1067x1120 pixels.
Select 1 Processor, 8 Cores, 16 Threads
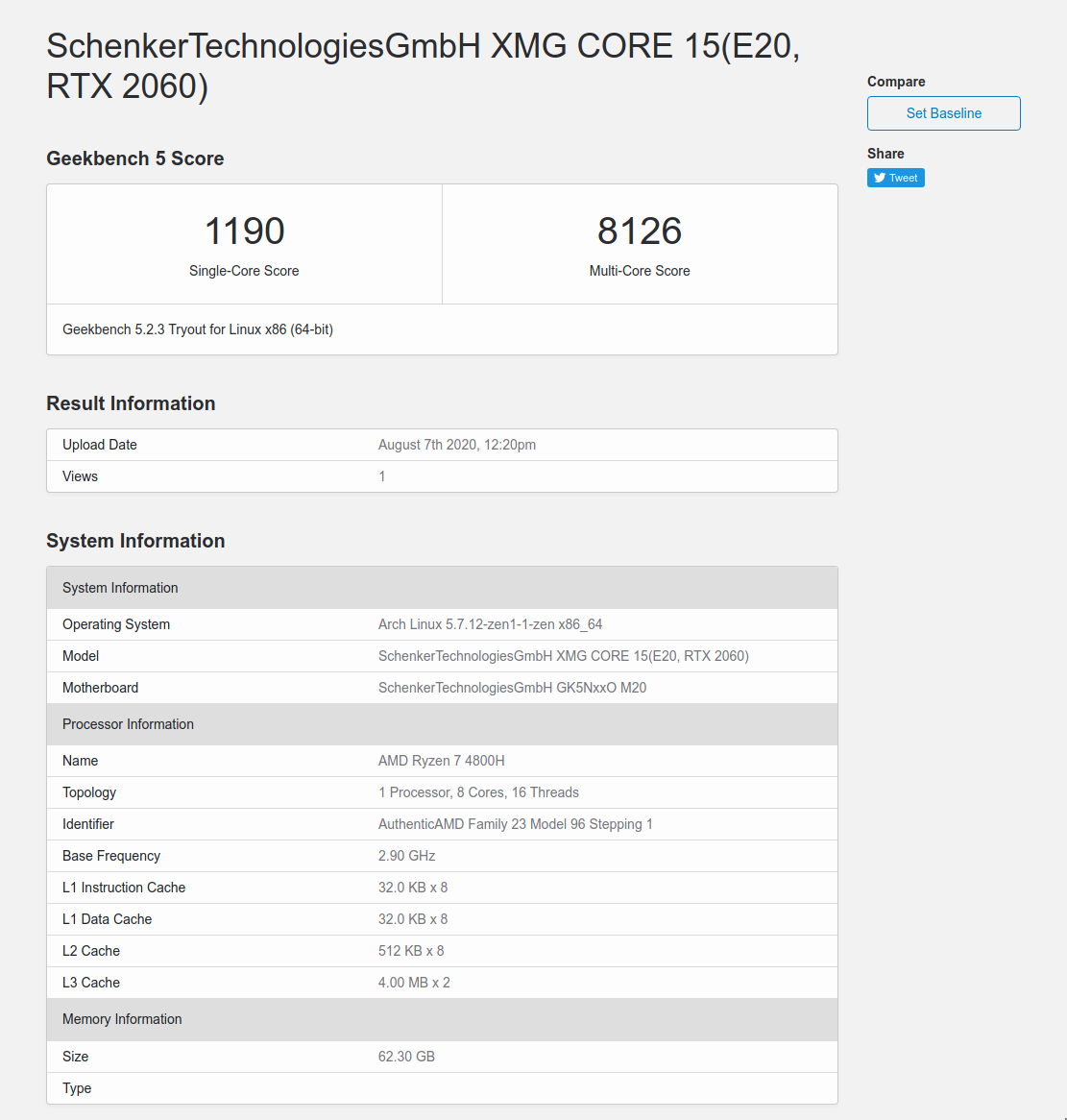click(478, 792)
